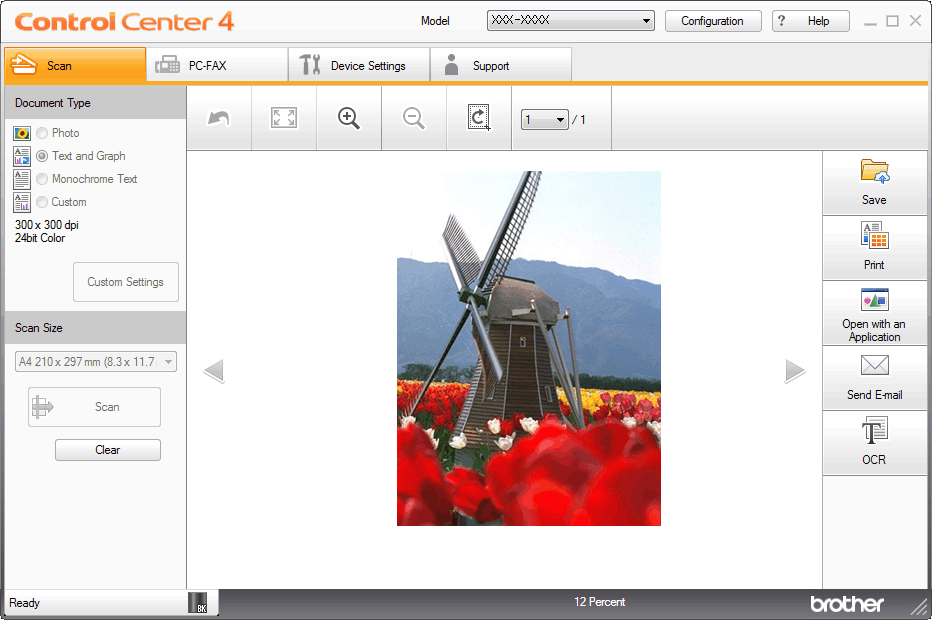932x620 pixels.
Task: Expand the Scan Size A4 dropdown
Action: 96,361
